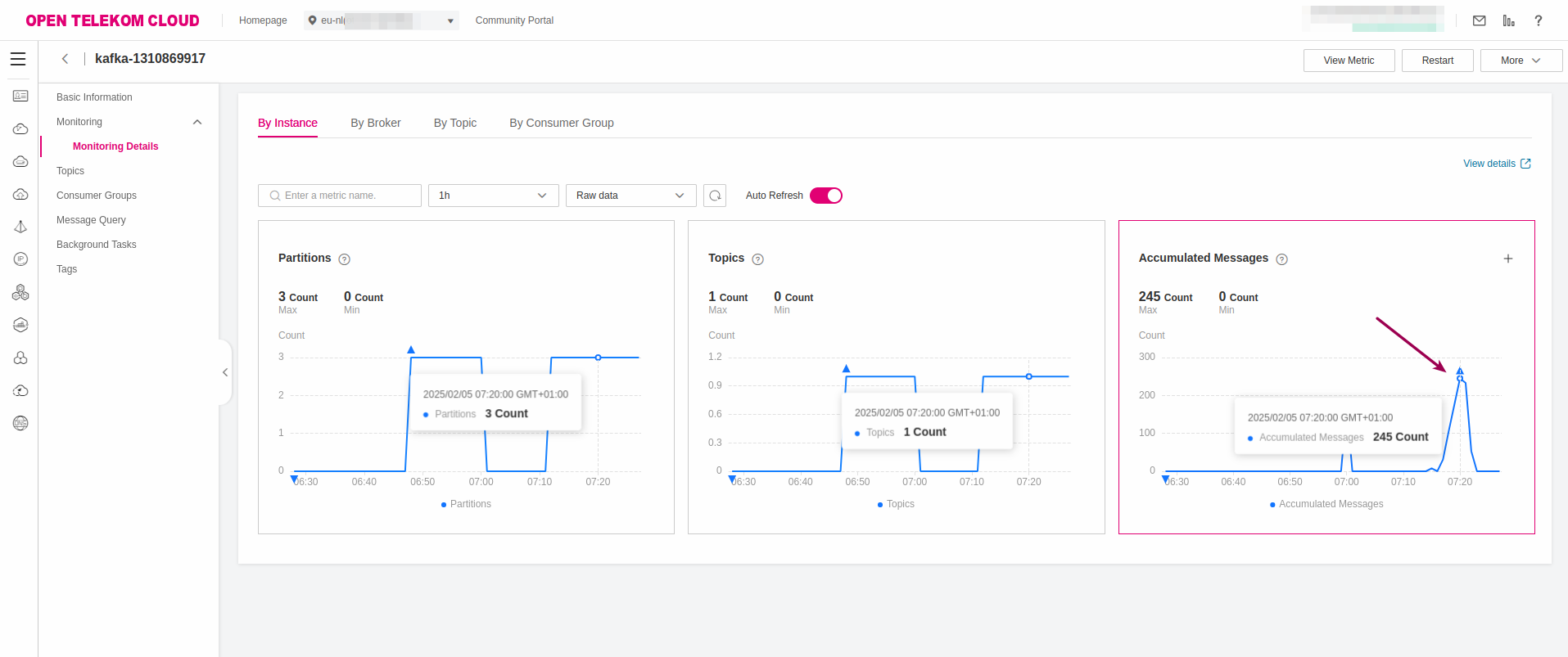Open the help question mark icon

coord(1538,20)
